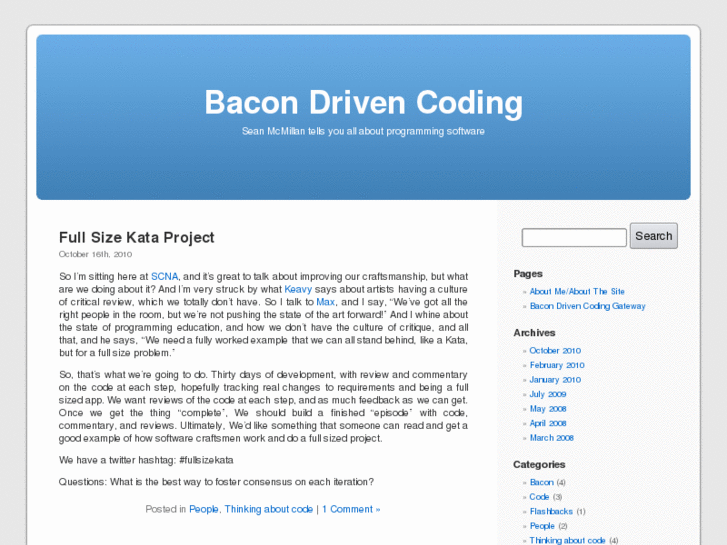
Task: Open the Full Size Kata Project post
Action: coord(136,237)
